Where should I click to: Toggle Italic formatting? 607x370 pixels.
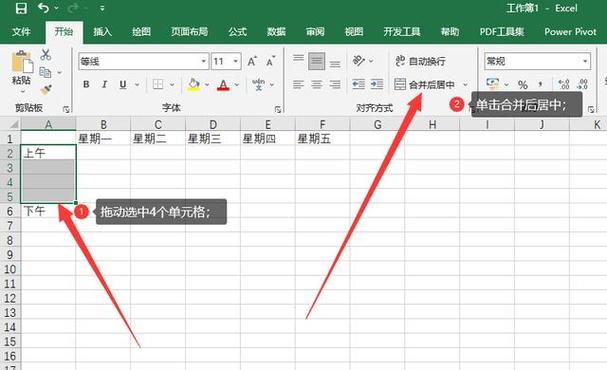tap(104, 84)
